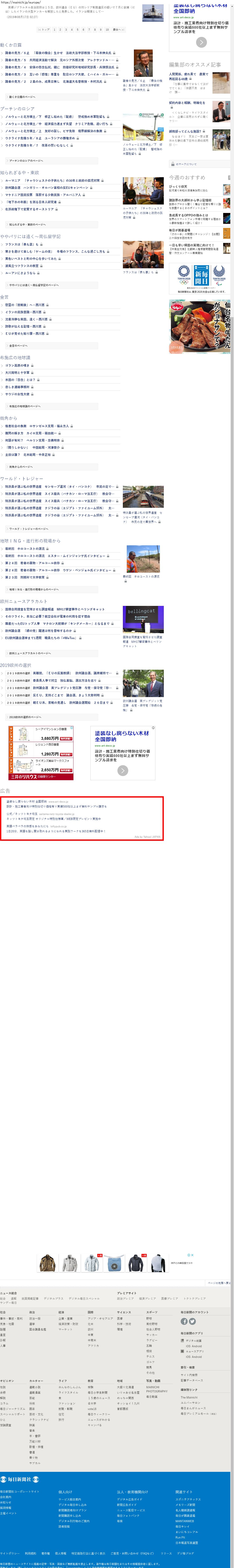Open footer 経済 category

point(61,1312)
